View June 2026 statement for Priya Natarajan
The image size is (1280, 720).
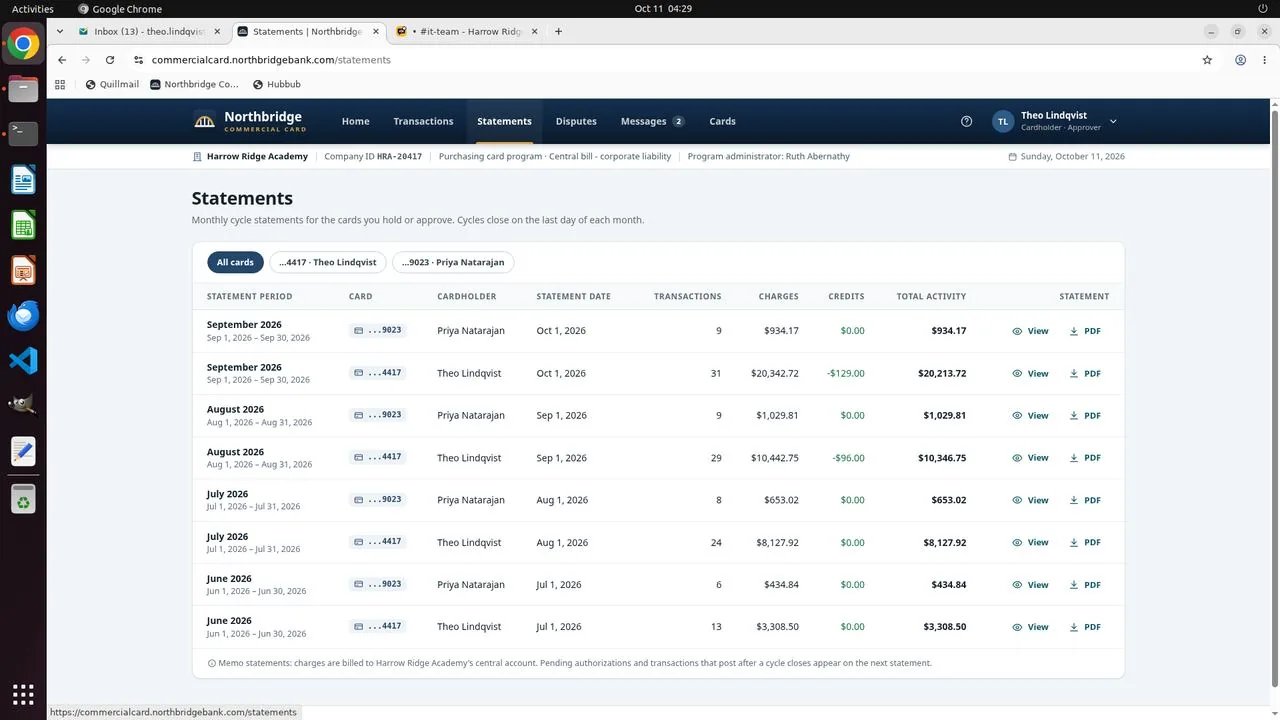pos(1030,585)
